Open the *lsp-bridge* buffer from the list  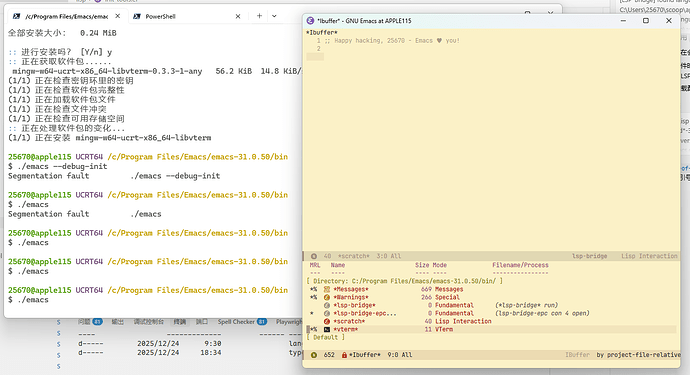pos(354,305)
